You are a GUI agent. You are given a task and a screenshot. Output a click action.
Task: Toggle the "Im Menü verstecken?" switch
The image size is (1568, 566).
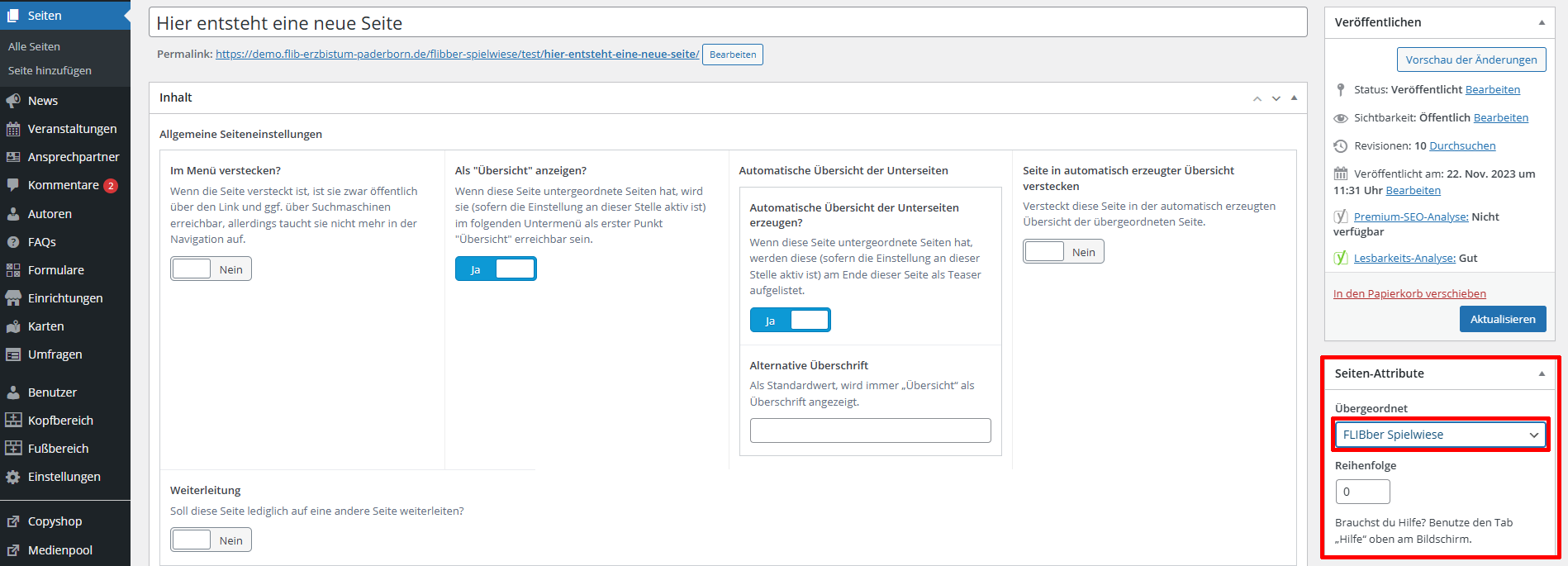click(211, 269)
